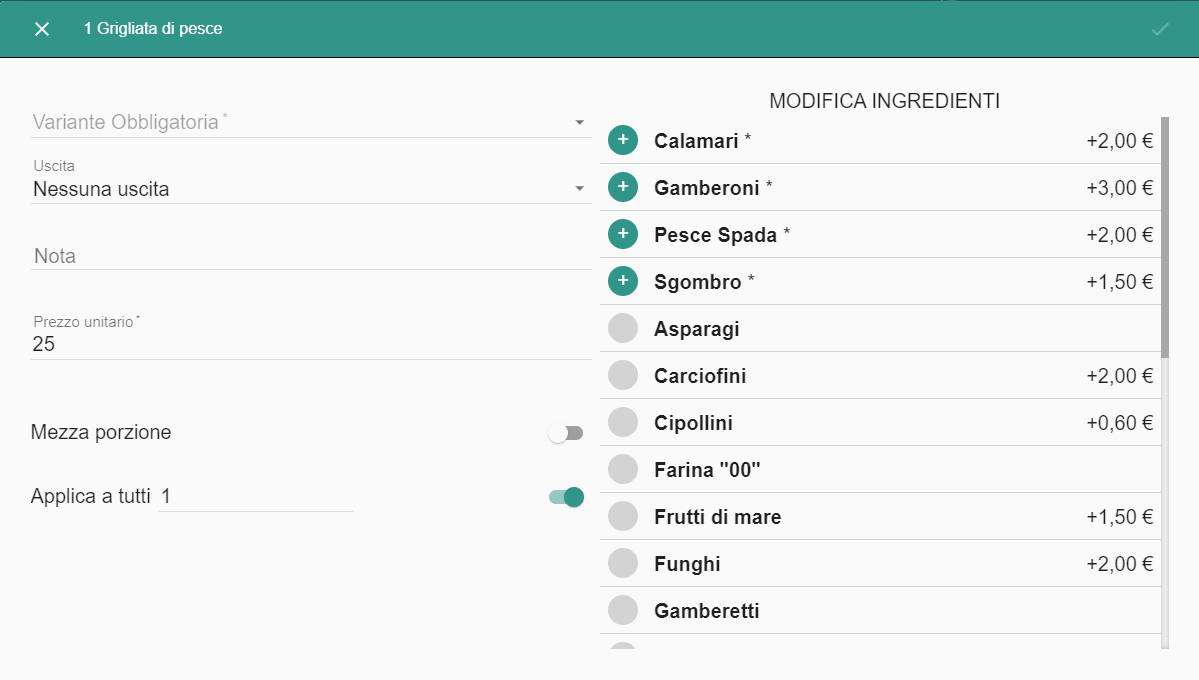The image size is (1199, 680).
Task: Focus the Nota text field
Action: click(310, 256)
